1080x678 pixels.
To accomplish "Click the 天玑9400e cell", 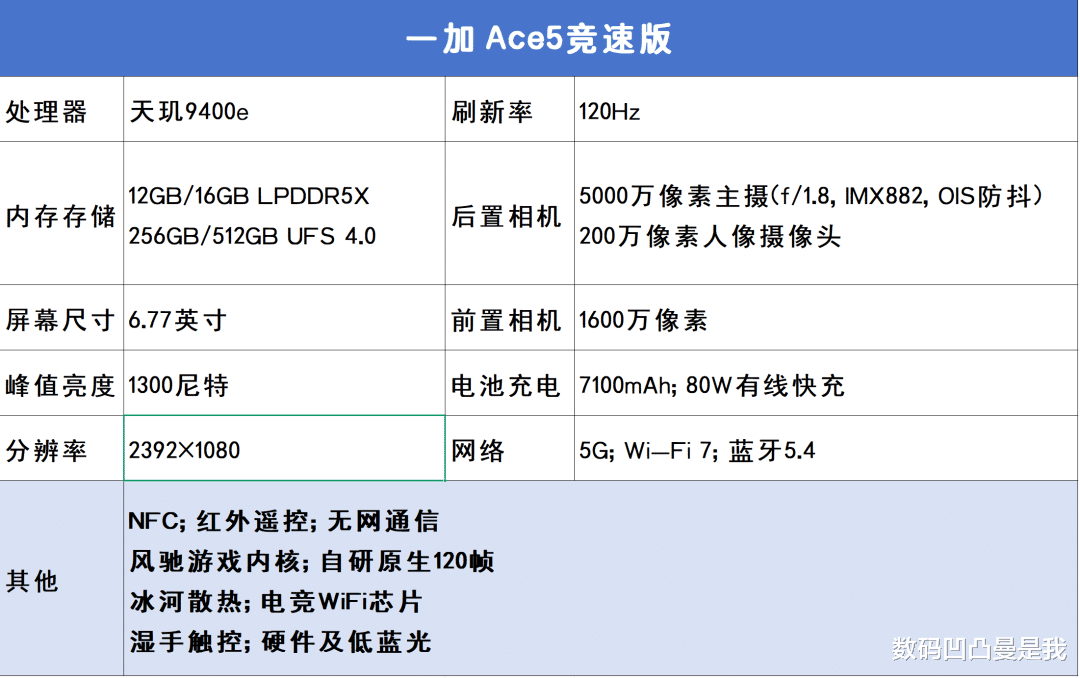I will coord(284,110).
